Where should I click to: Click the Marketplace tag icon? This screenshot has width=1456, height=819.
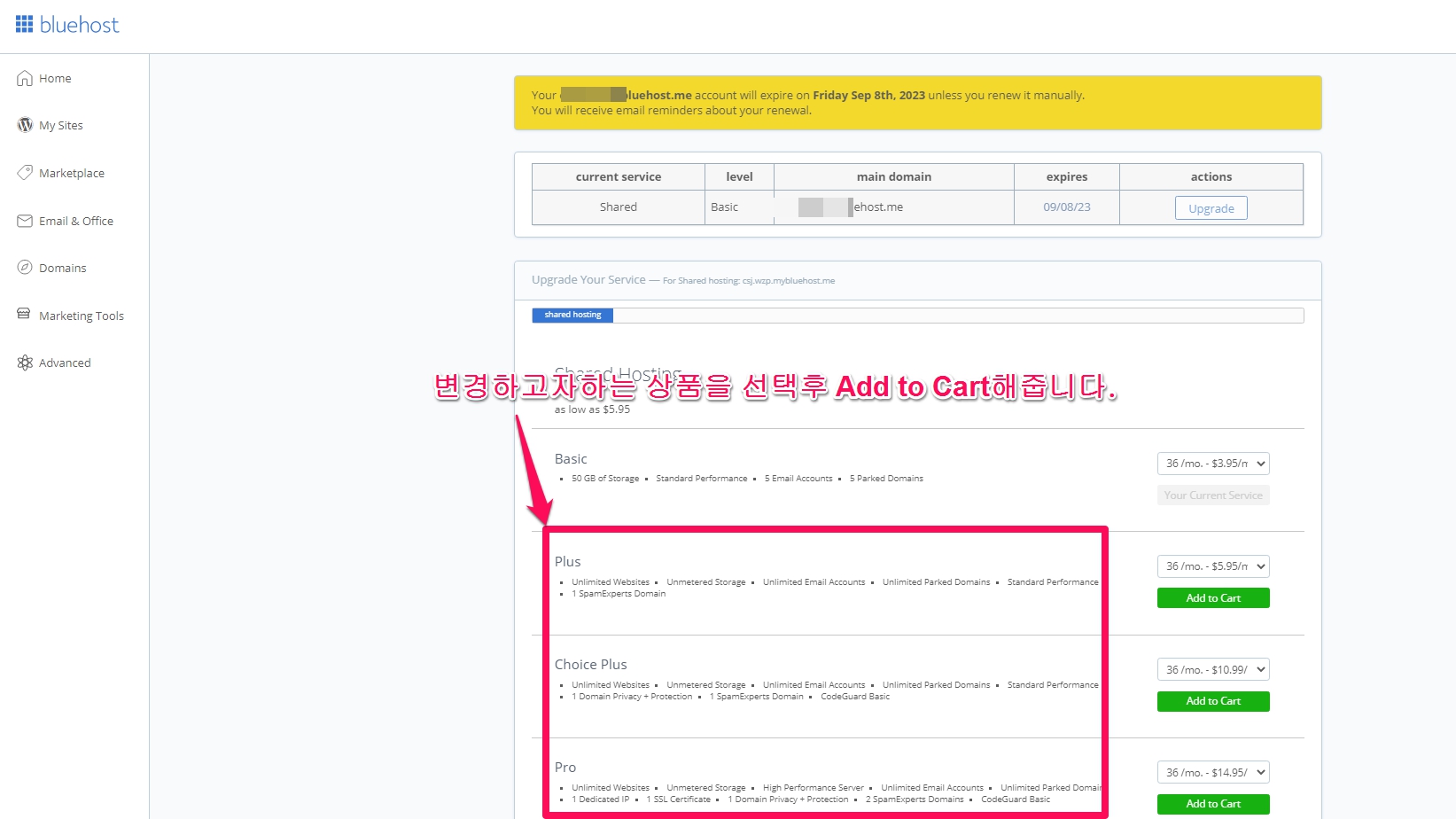[x=25, y=173]
